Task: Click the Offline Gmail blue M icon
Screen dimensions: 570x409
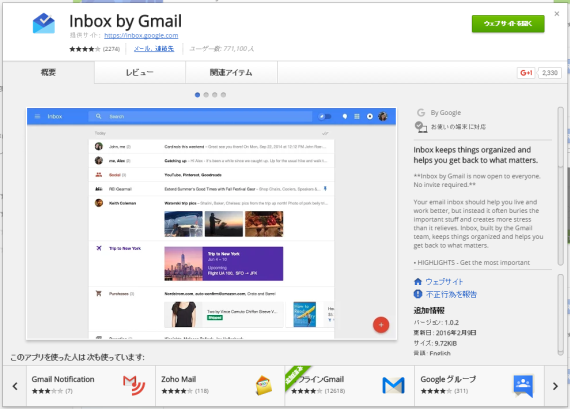Action: tap(393, 385)
